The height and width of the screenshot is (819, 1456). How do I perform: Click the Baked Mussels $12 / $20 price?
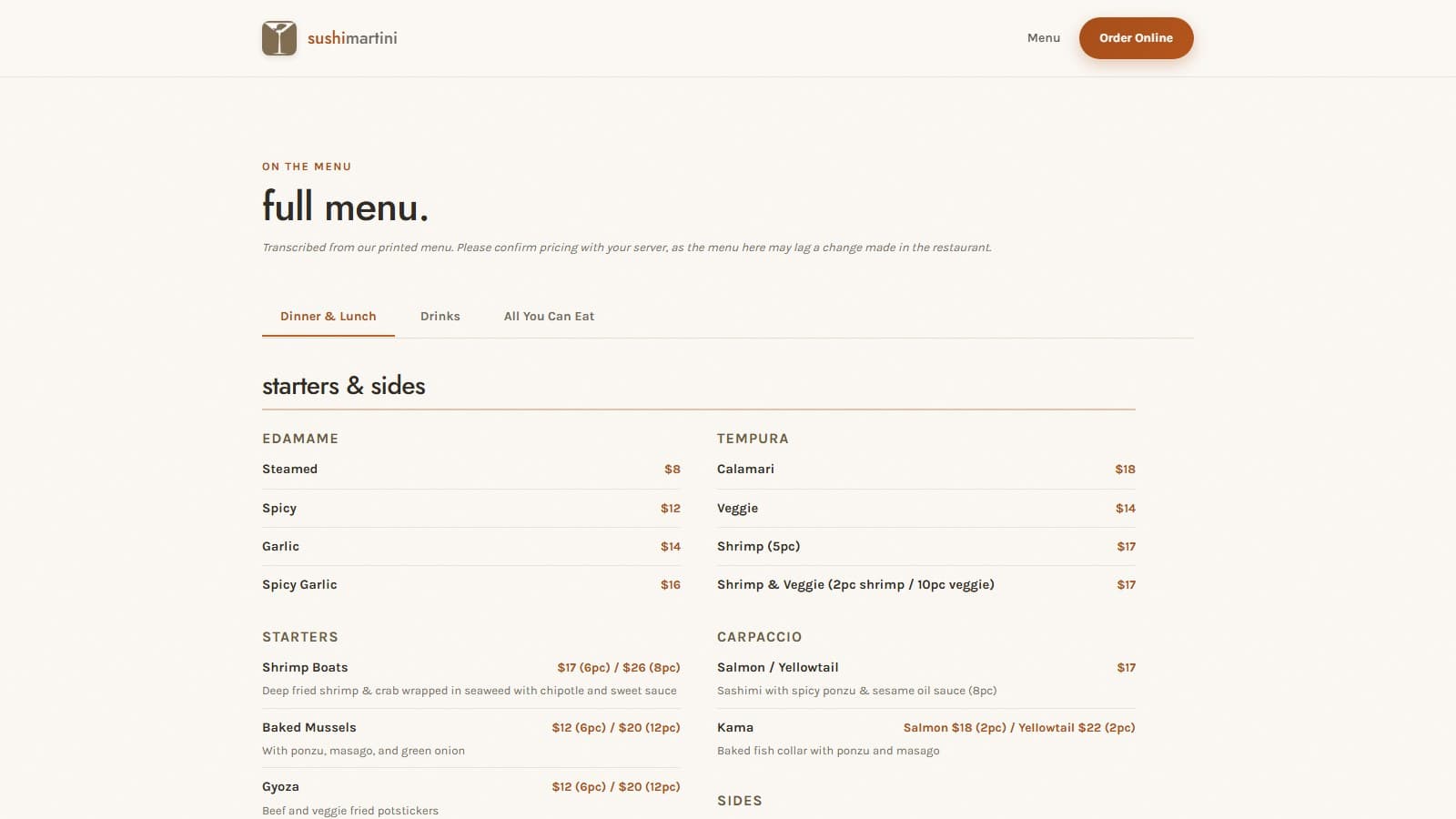pos(616,728)
